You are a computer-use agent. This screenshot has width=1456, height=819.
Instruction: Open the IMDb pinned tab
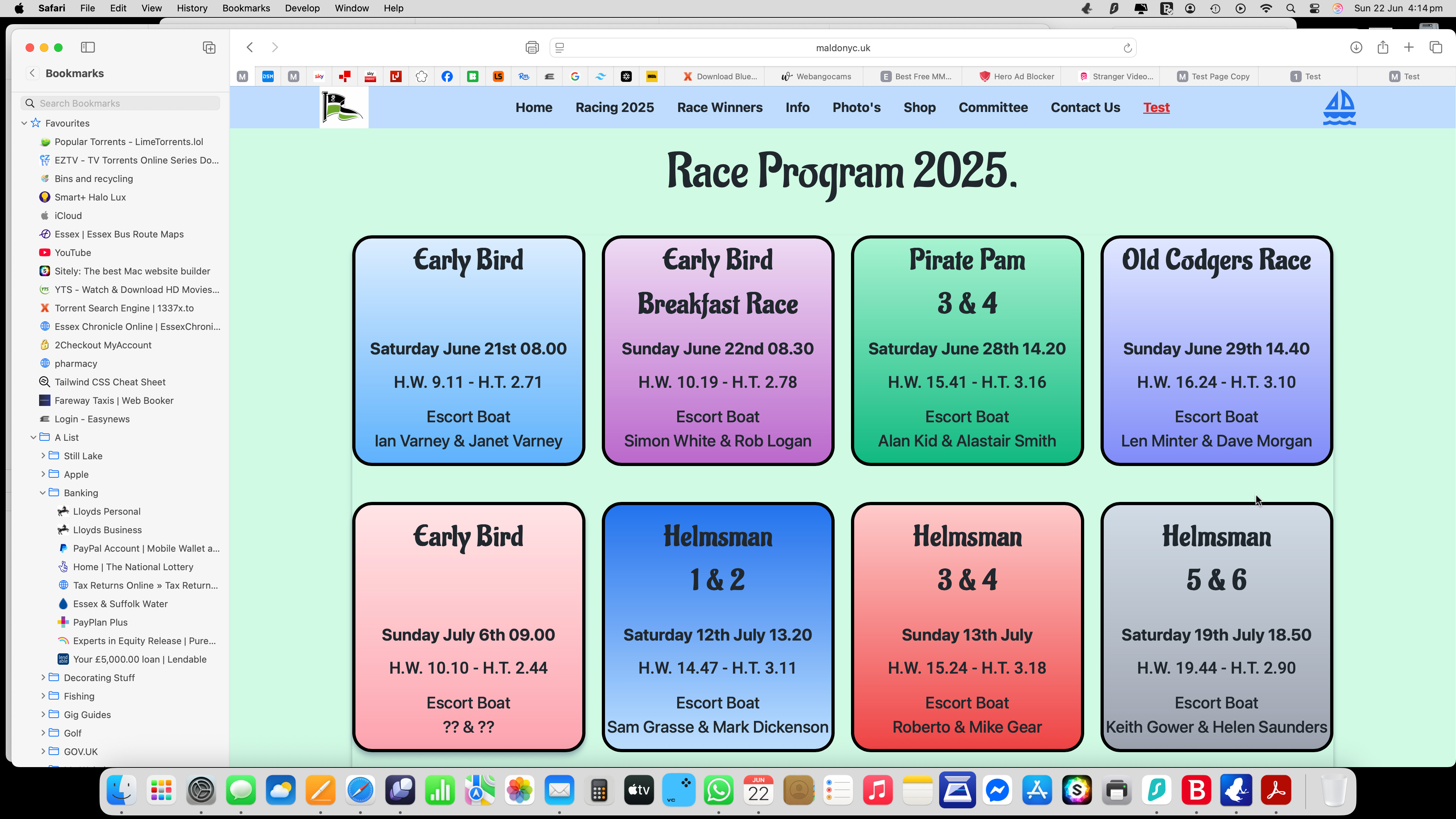(x=652, y=76)
